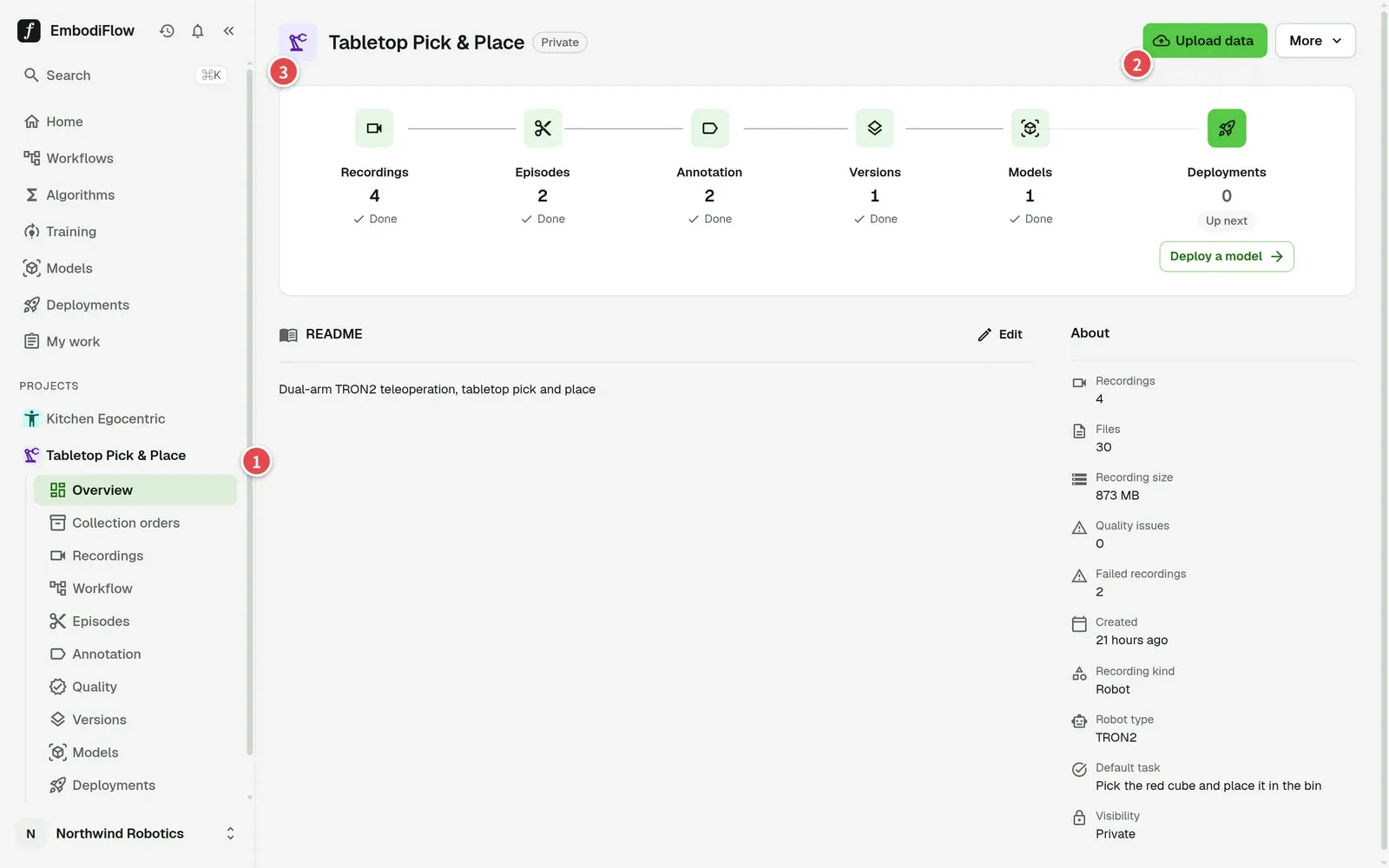Viewport: 1389px width, 868px height.
Task: Edit the README
Action: [x=1000, y=334]
